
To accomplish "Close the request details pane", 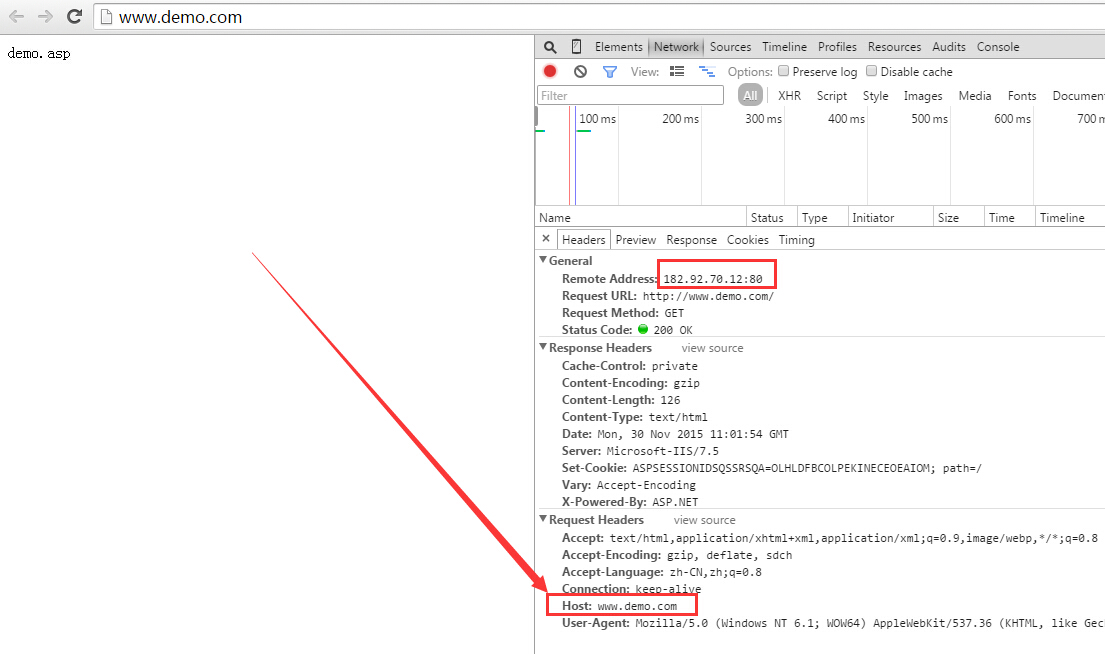I will point(546,239).
